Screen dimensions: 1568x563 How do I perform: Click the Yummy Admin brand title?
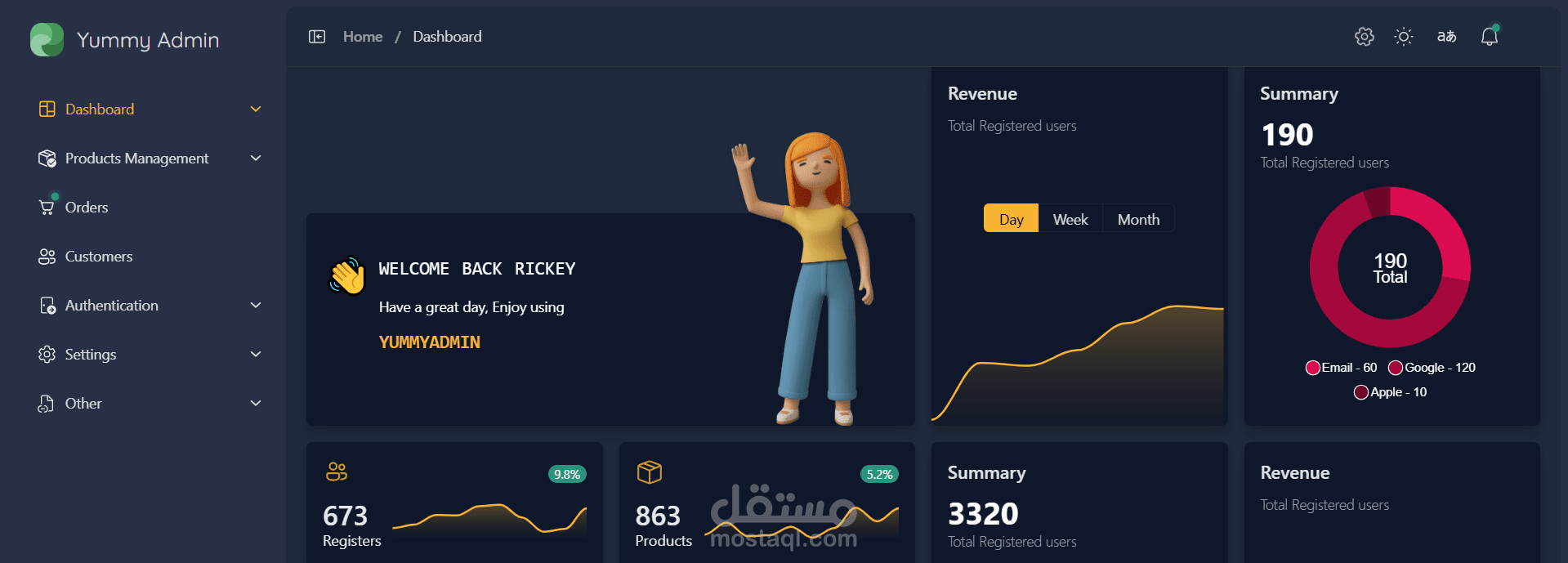(148, 40)
